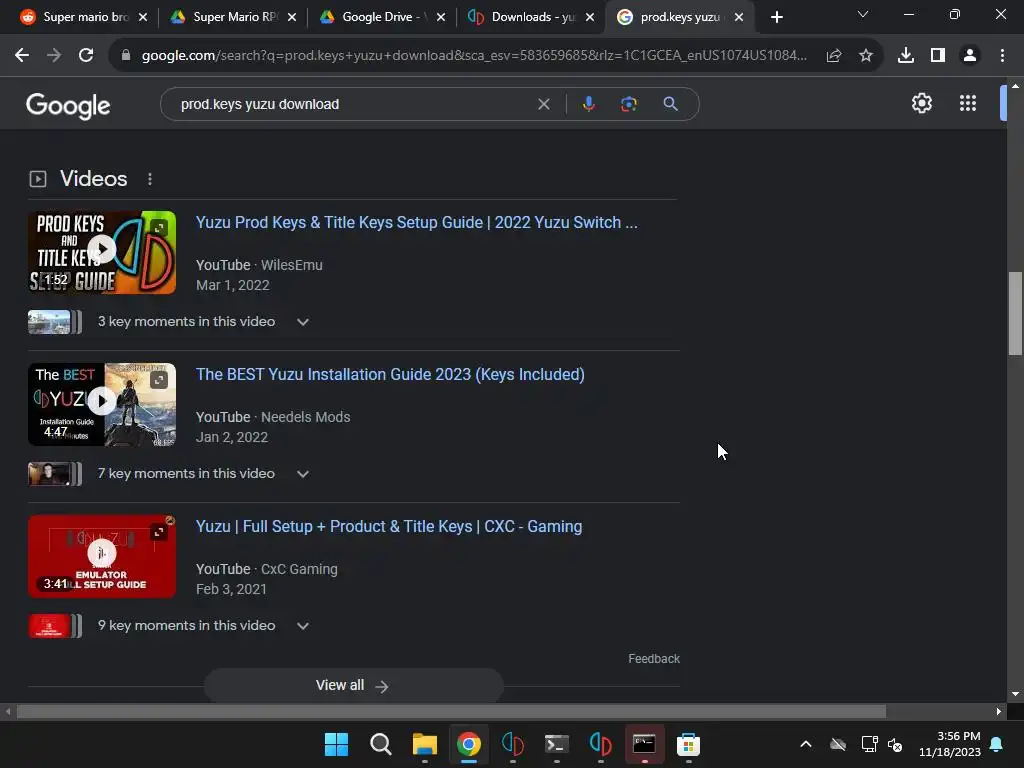This screenshot has width=1024, height=768.
Task: Open Microsoft Store from taskbar
Action: [x=688, y=744]
